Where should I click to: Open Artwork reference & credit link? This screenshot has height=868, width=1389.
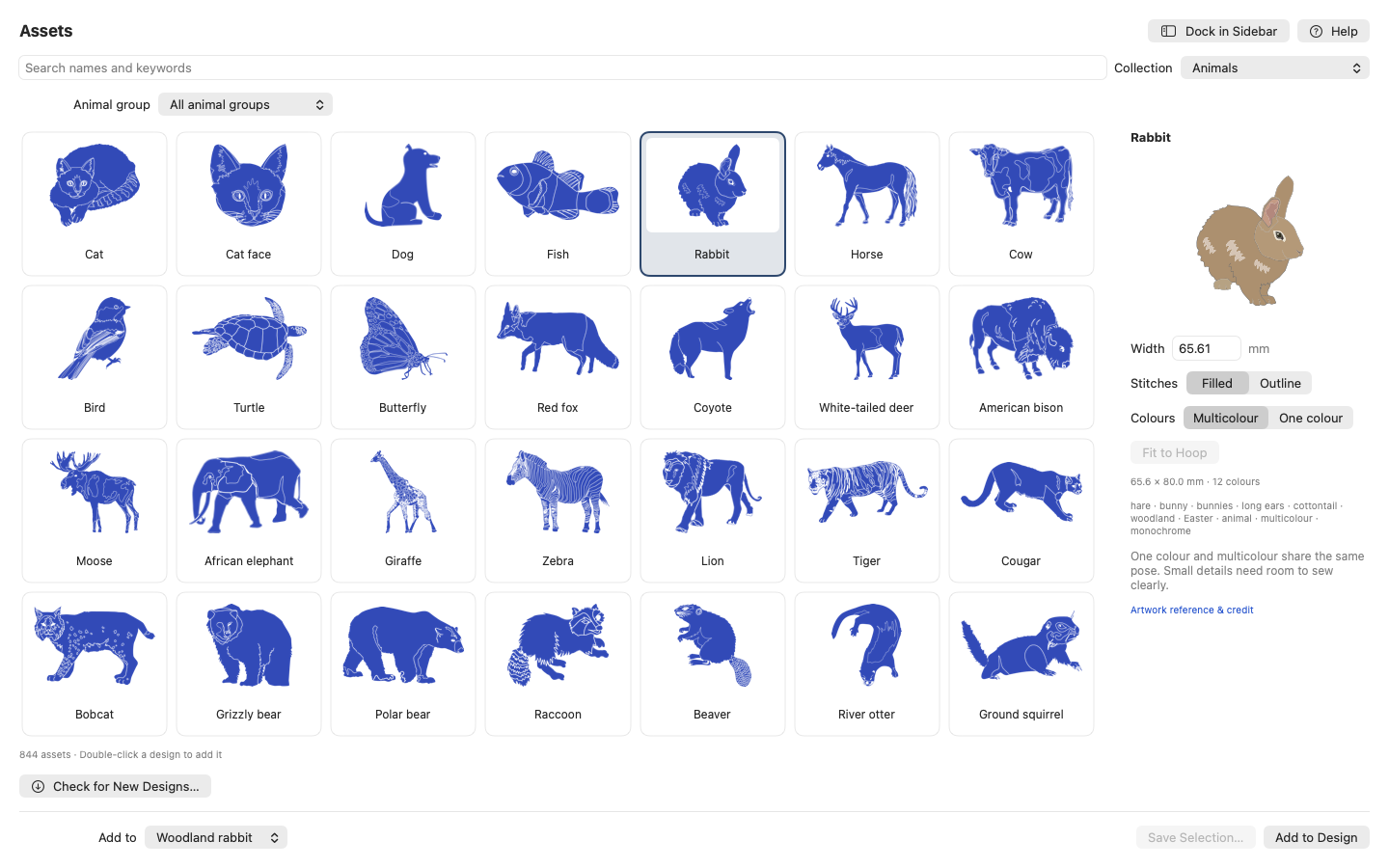tap(1191, 610)
